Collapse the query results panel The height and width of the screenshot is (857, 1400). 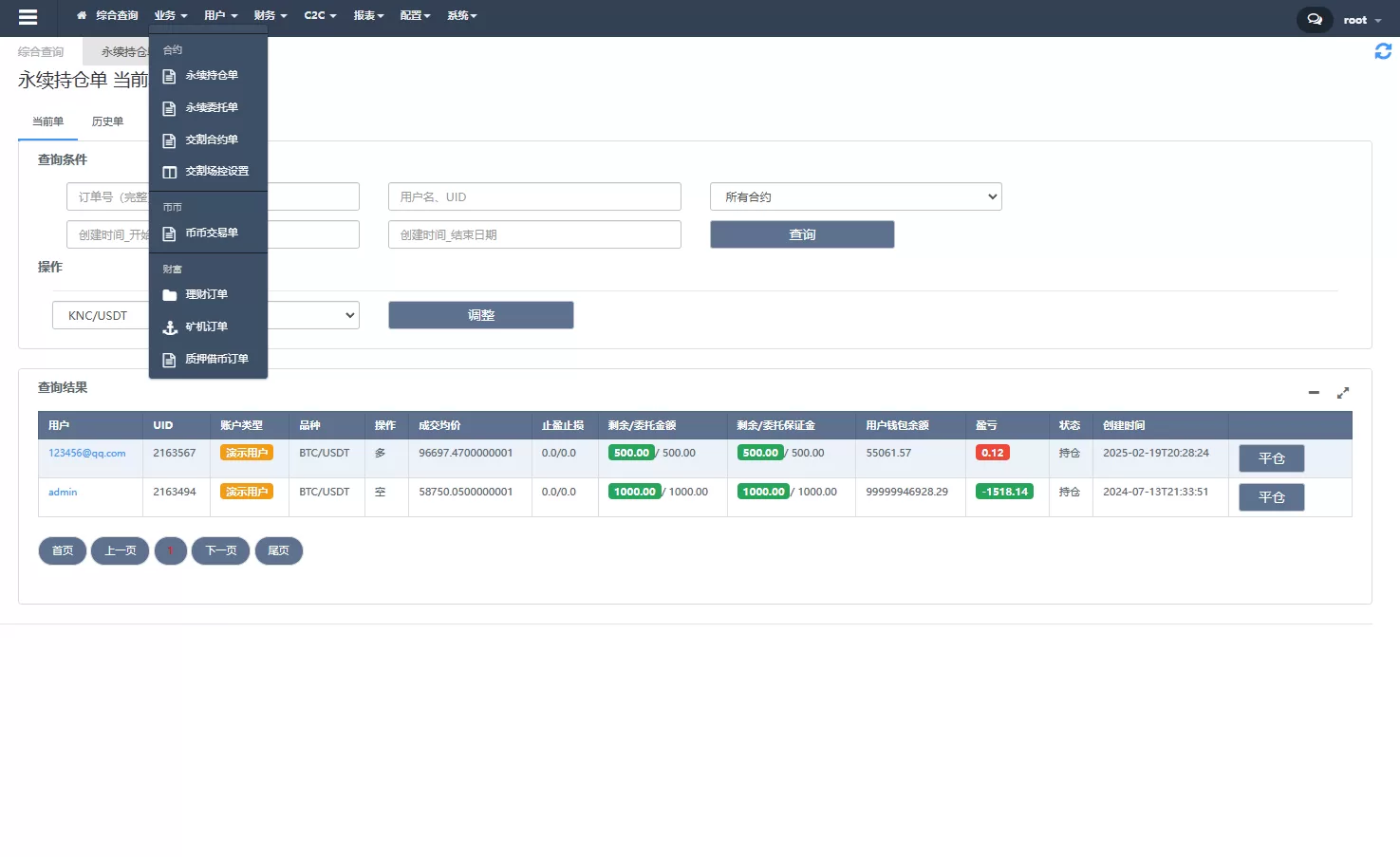[1314, 392]
